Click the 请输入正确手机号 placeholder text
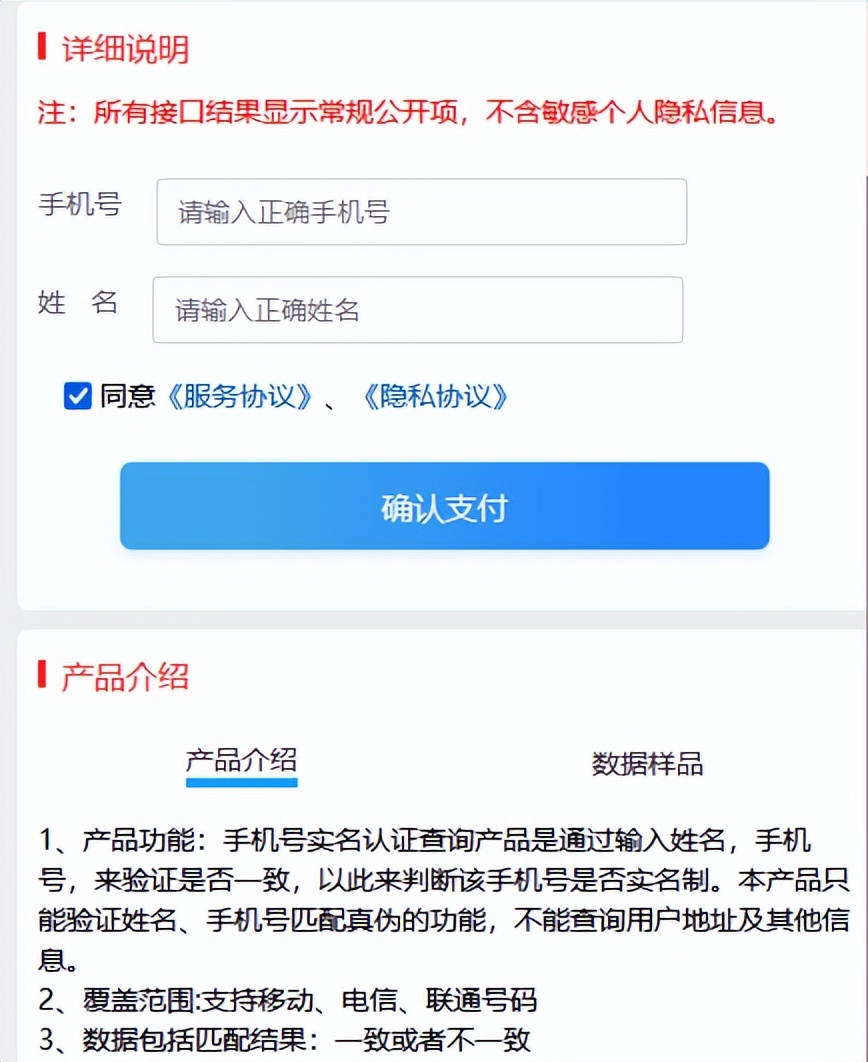The height and width of the screenshot is (1062, 868). click(280, 211)
